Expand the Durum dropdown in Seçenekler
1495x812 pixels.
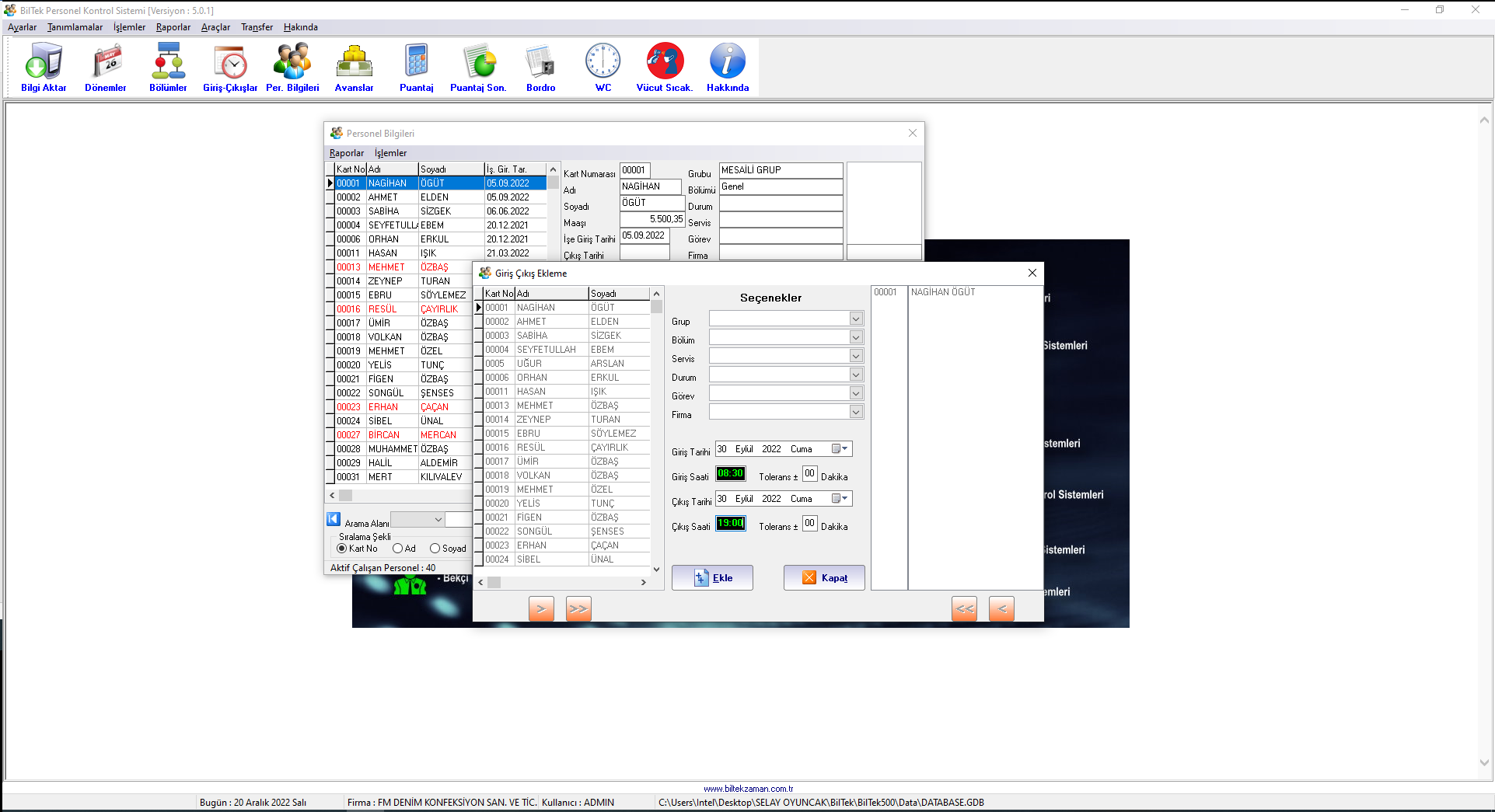click(x=856, y=375)
